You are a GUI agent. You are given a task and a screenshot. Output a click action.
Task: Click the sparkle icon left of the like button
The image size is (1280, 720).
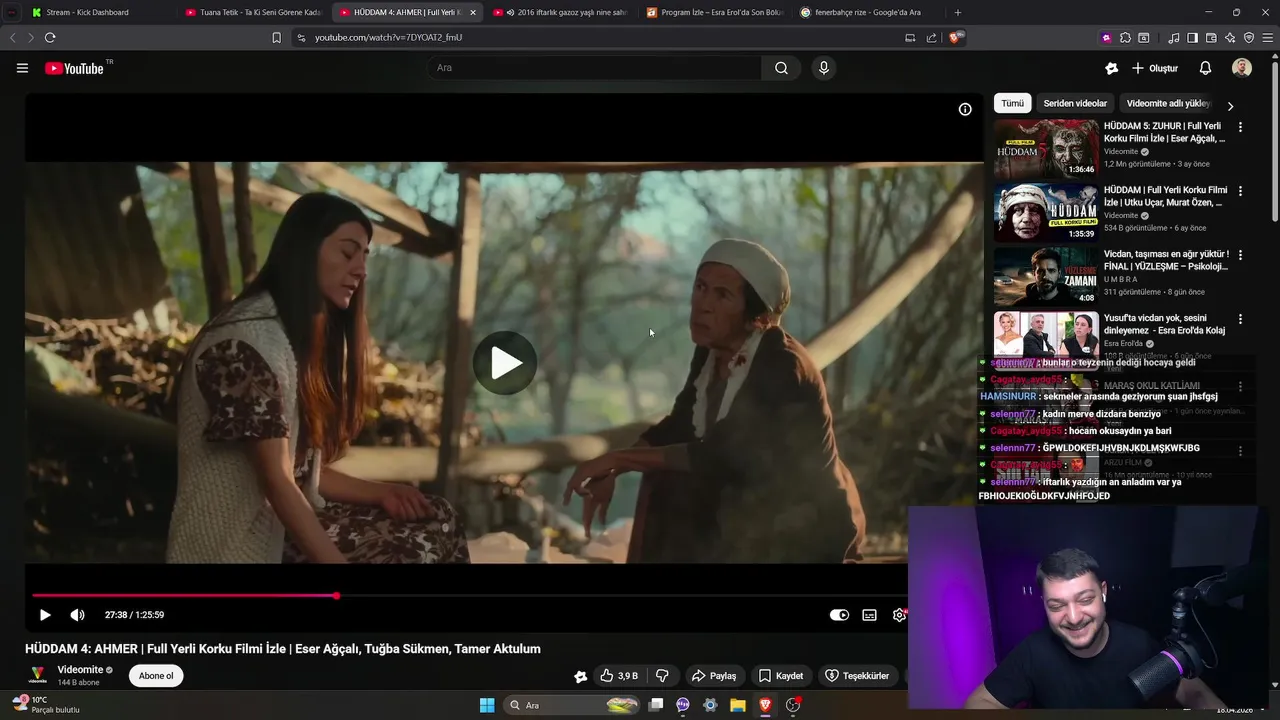581,676
